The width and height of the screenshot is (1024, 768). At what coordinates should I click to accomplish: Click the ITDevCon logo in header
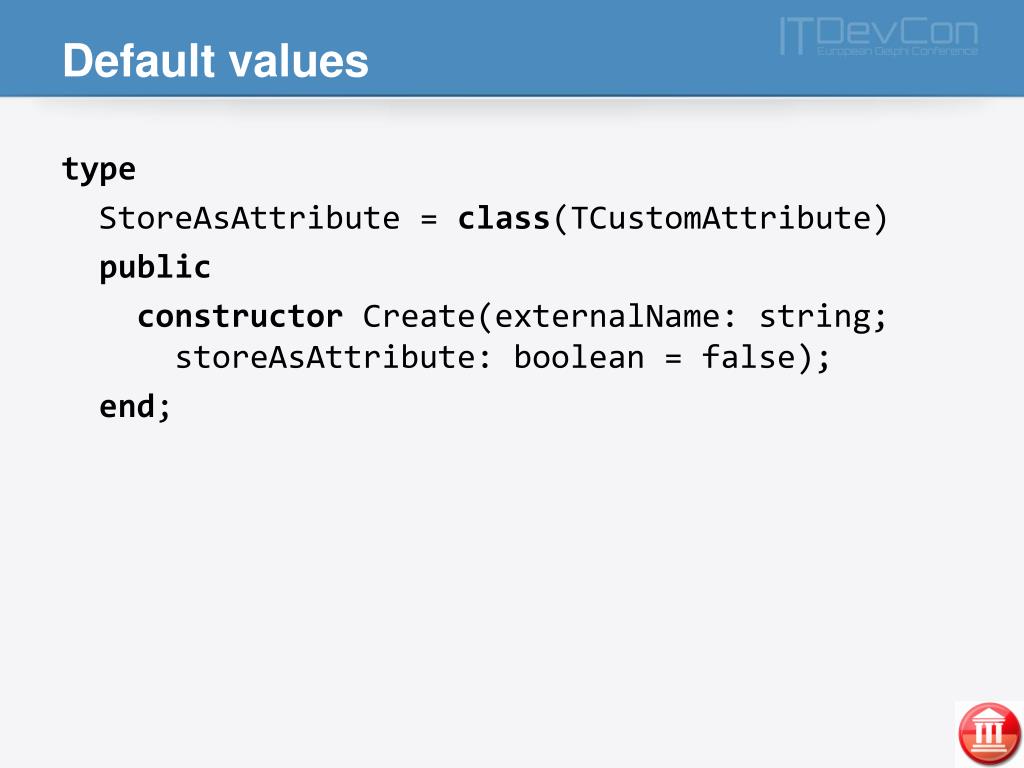[x=879, y=36]
